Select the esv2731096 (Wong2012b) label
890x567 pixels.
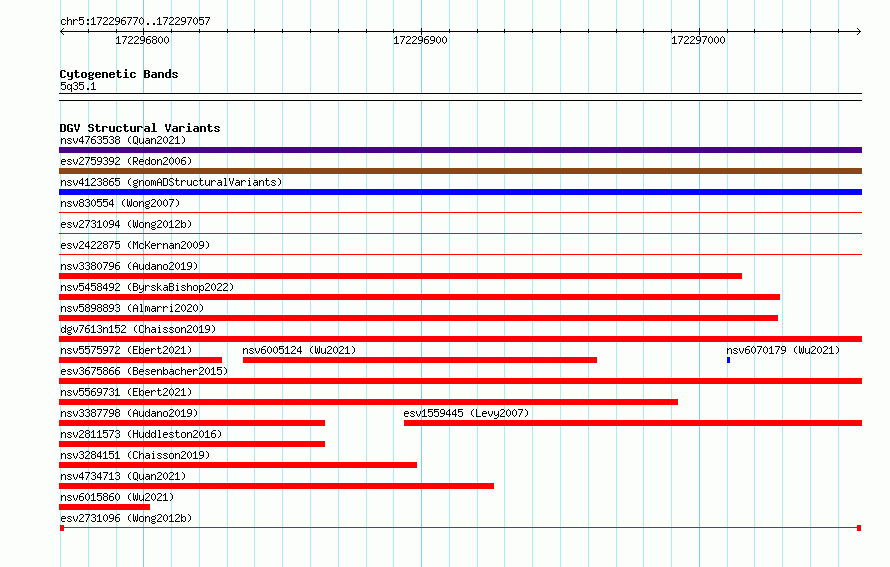point(126,518)
